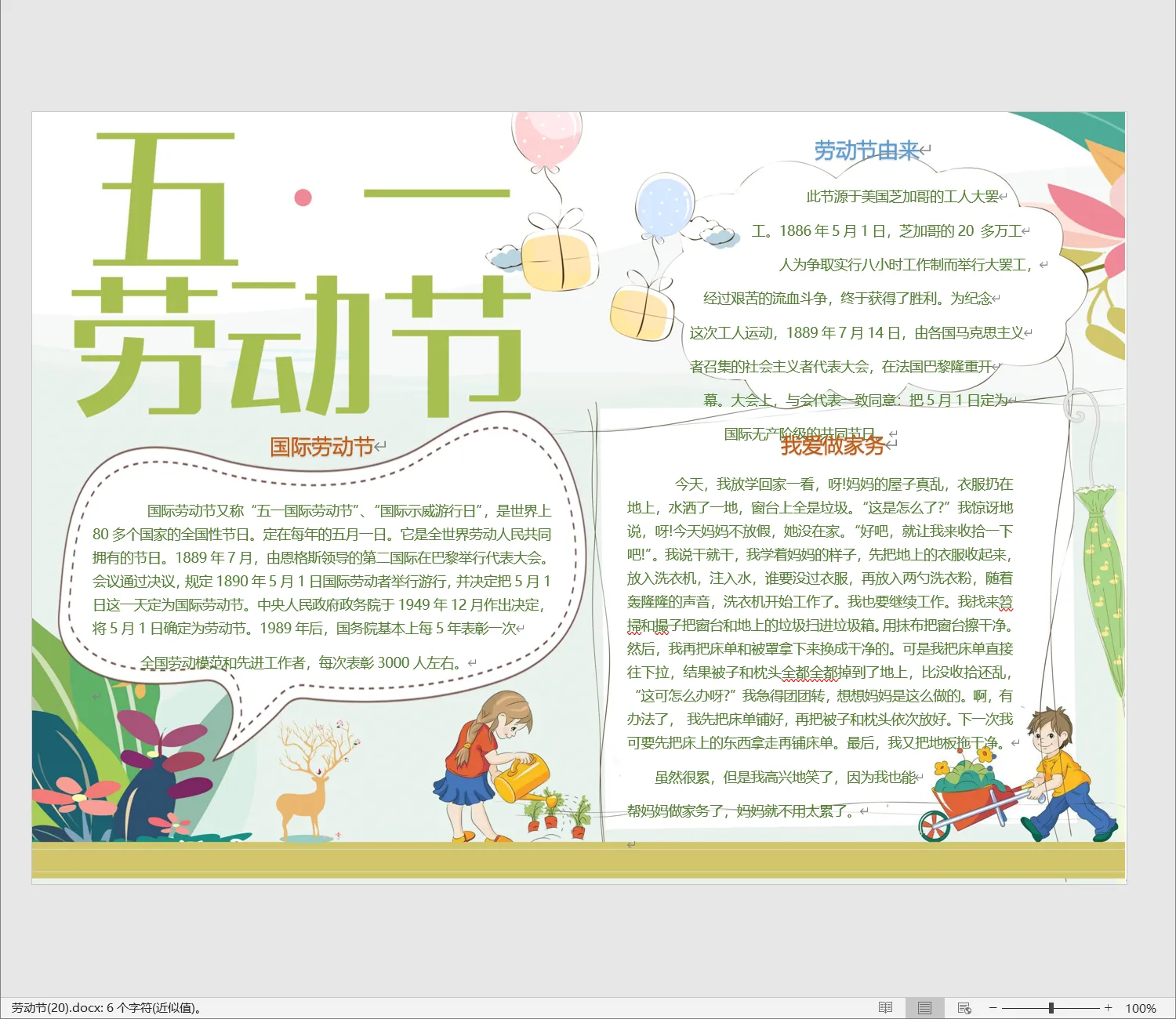Viewport: 1176px width, 1019px height.
Task: Click the zoom slider handle
Action: click(x=1051, y=1008)
